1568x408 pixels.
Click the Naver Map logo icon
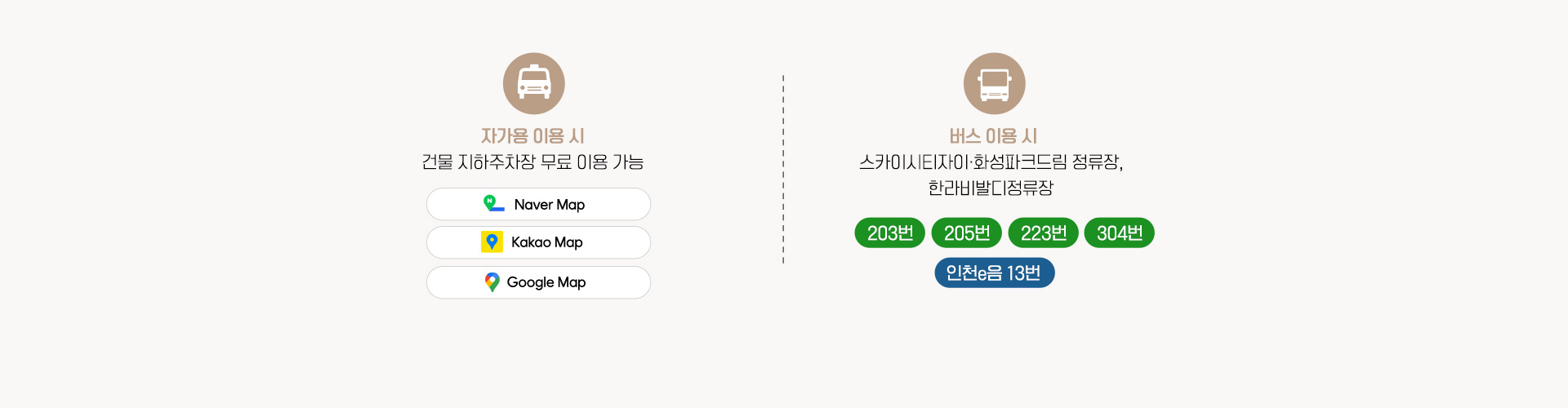click(x=493, y=203)
